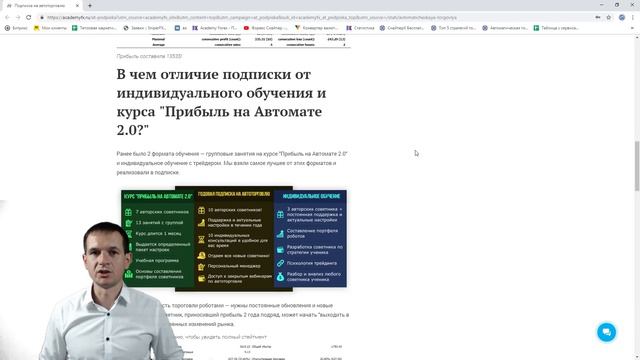Screen dimensions: 640x360
Task: Open the blue chat widget button
Action: [607, 332]
